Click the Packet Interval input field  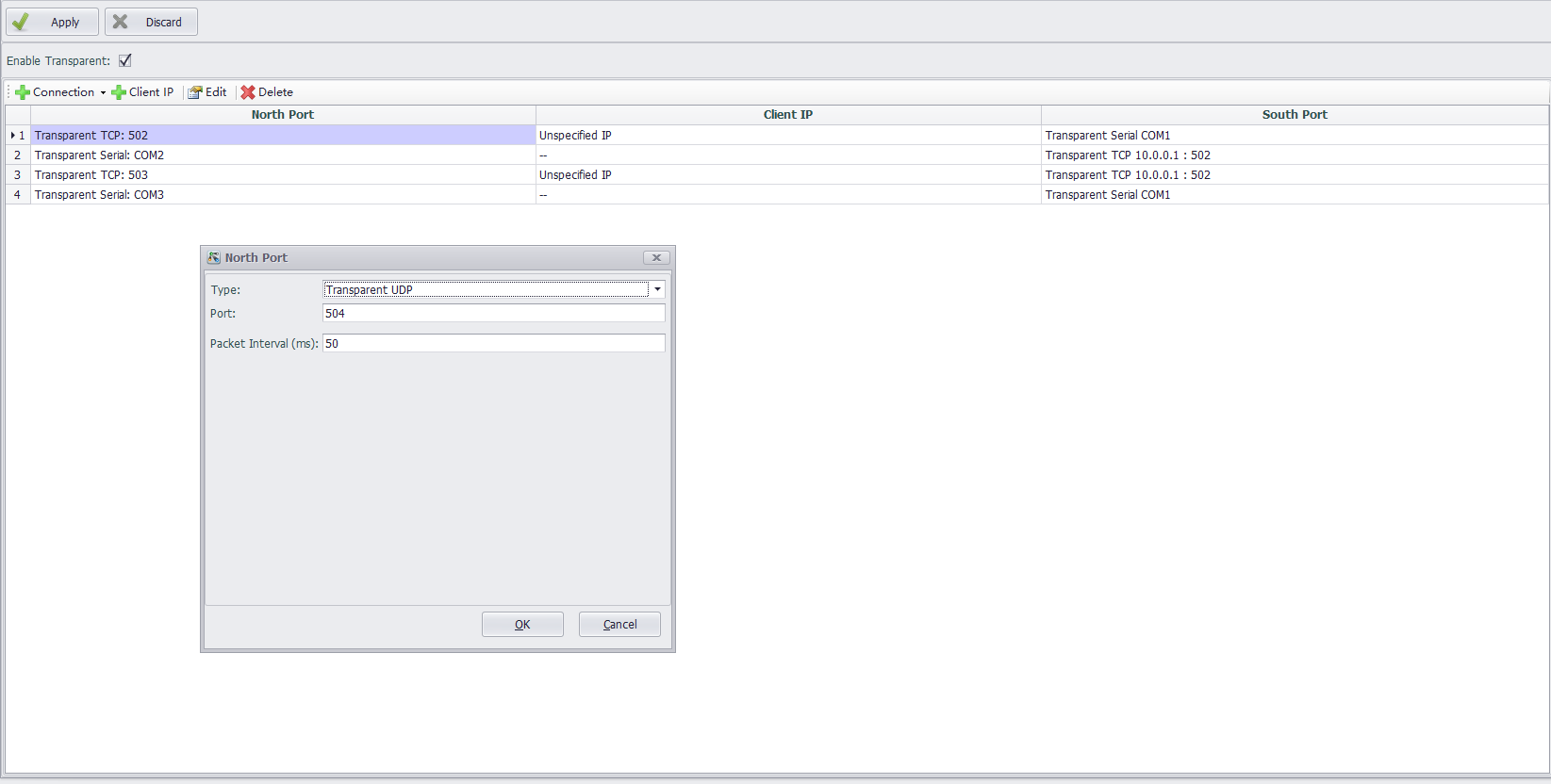pos(493,344)
